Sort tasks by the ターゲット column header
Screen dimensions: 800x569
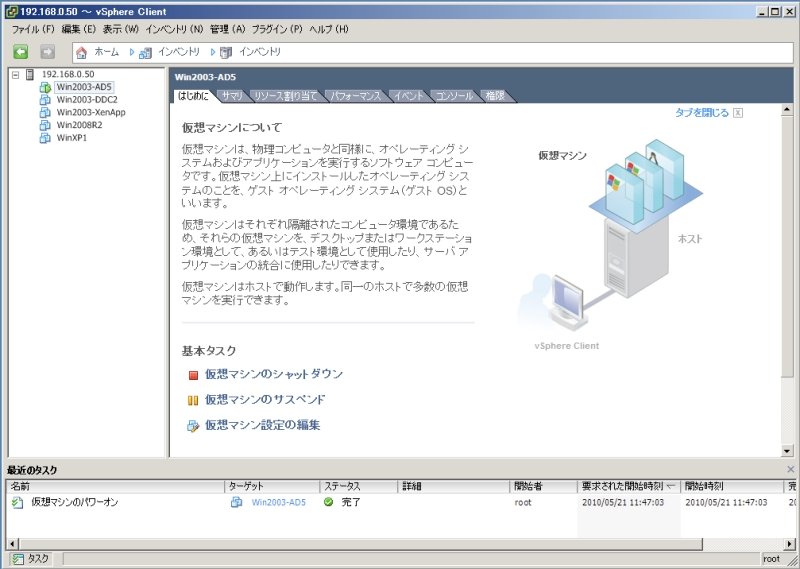coord(272,487)
